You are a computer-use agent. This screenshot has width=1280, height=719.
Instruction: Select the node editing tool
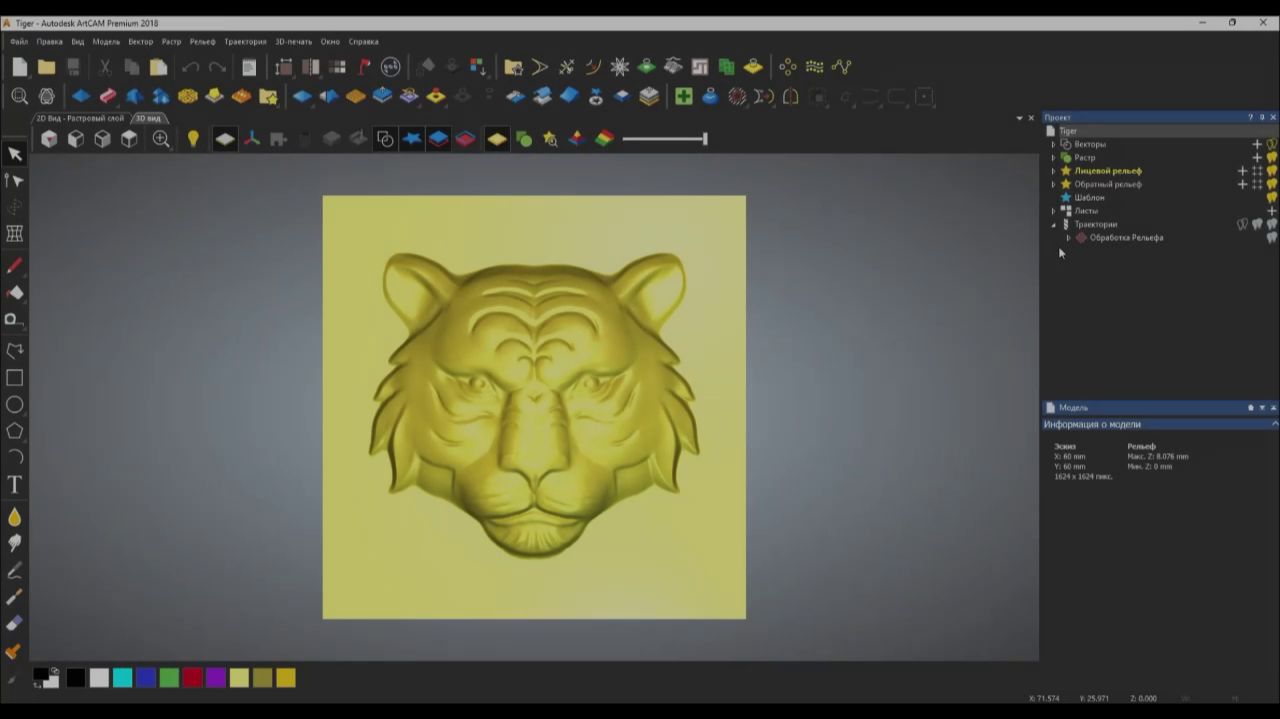14,180
